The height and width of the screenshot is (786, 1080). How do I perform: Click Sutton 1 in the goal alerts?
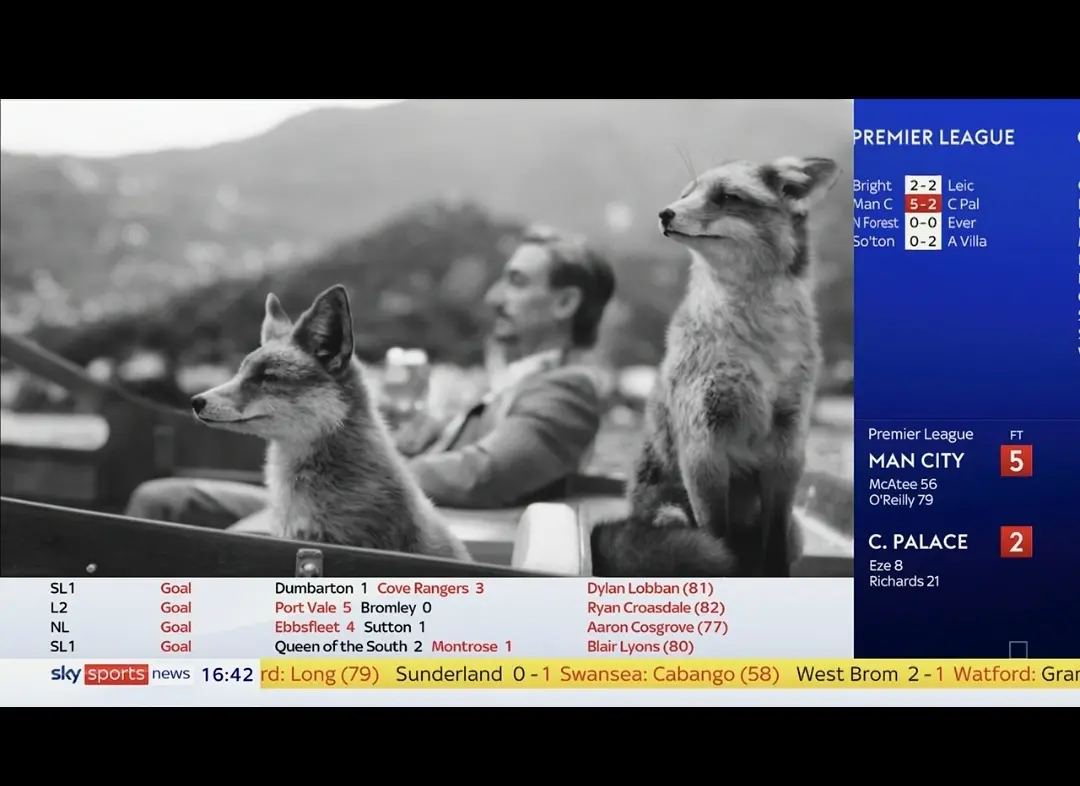[395, 627]
